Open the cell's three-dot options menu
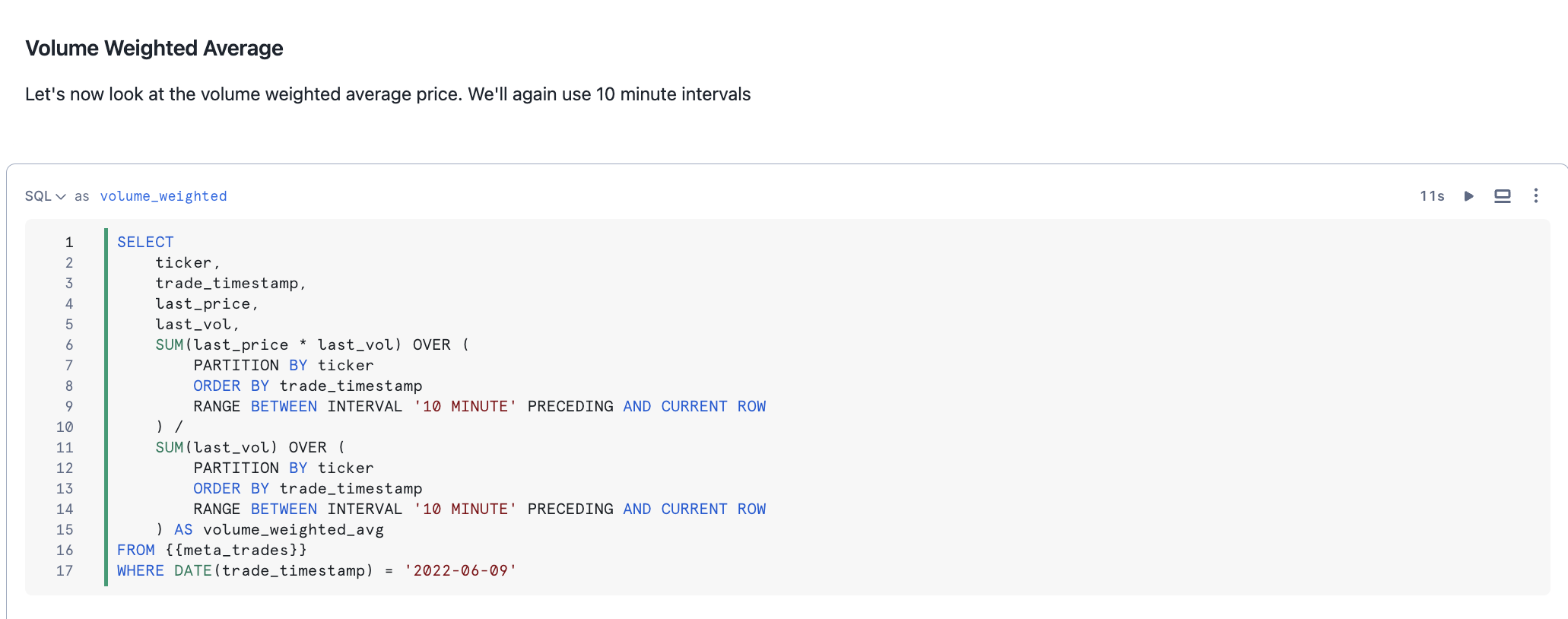The width and height of the screenshot is (1568, 619). [x=1535, y=196]
